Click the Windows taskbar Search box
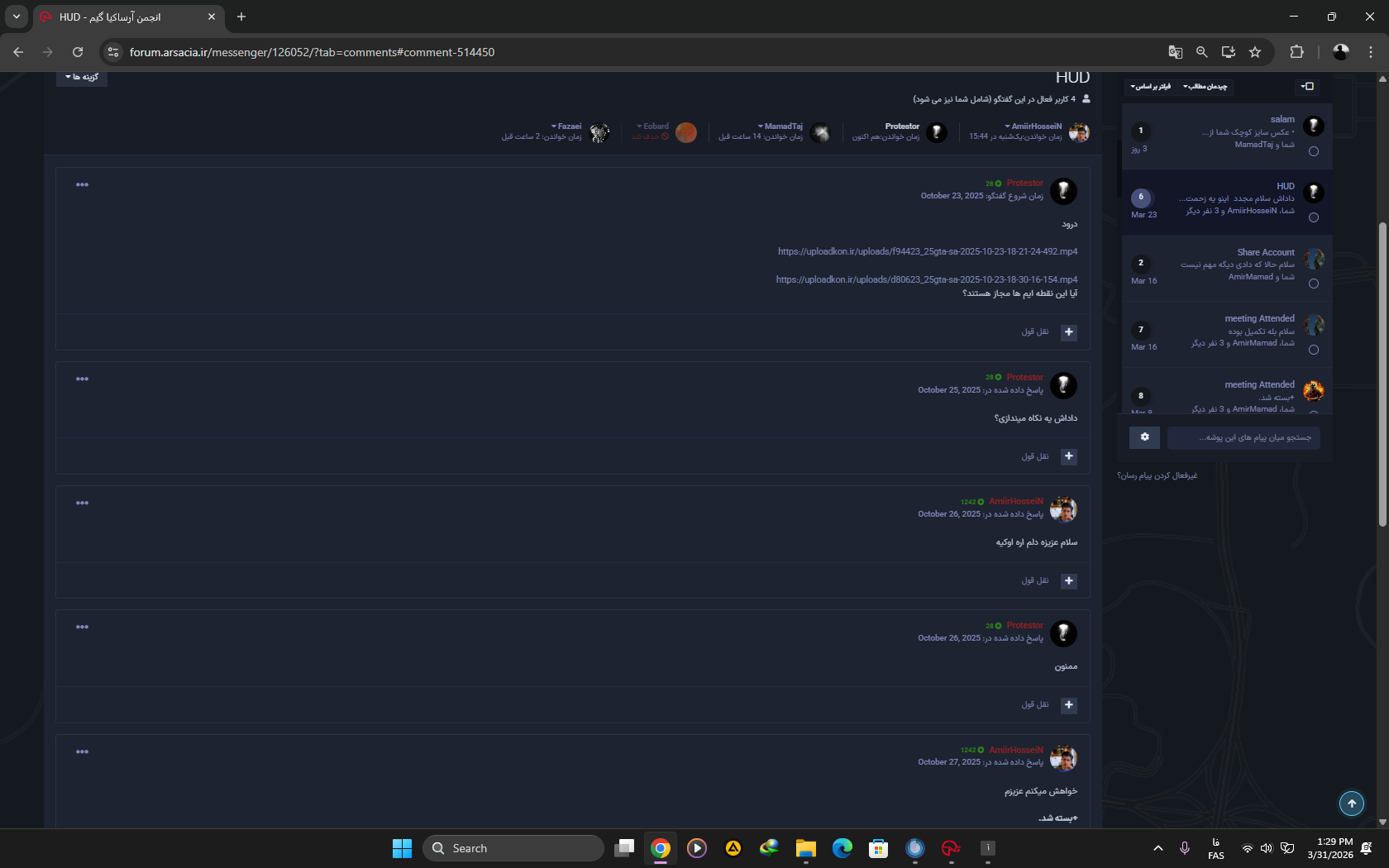Screen dimensions: 1389x868 513,848
